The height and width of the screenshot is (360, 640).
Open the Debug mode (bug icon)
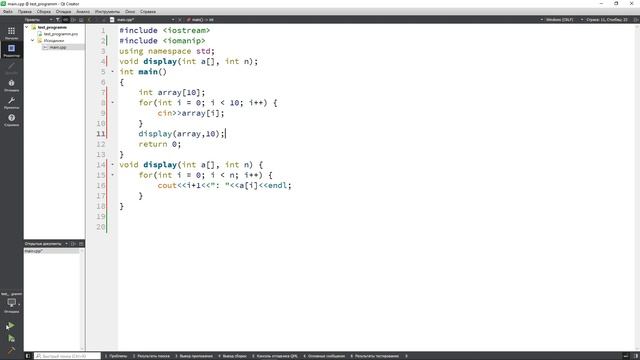coord(11,85)
